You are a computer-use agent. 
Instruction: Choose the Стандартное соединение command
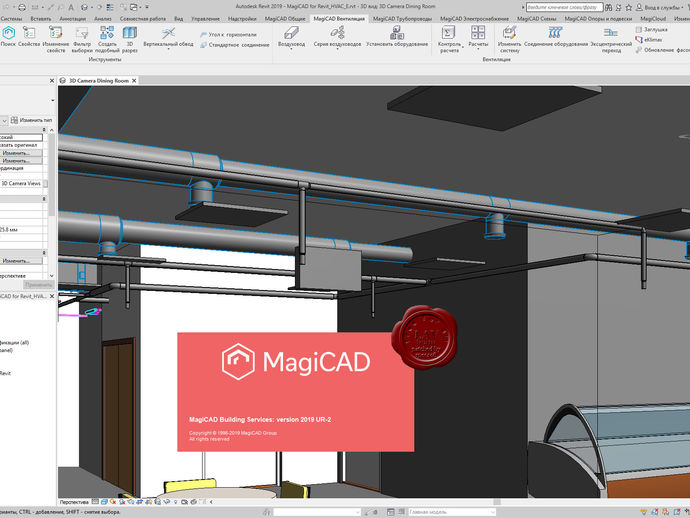click(x=235, y=45)
